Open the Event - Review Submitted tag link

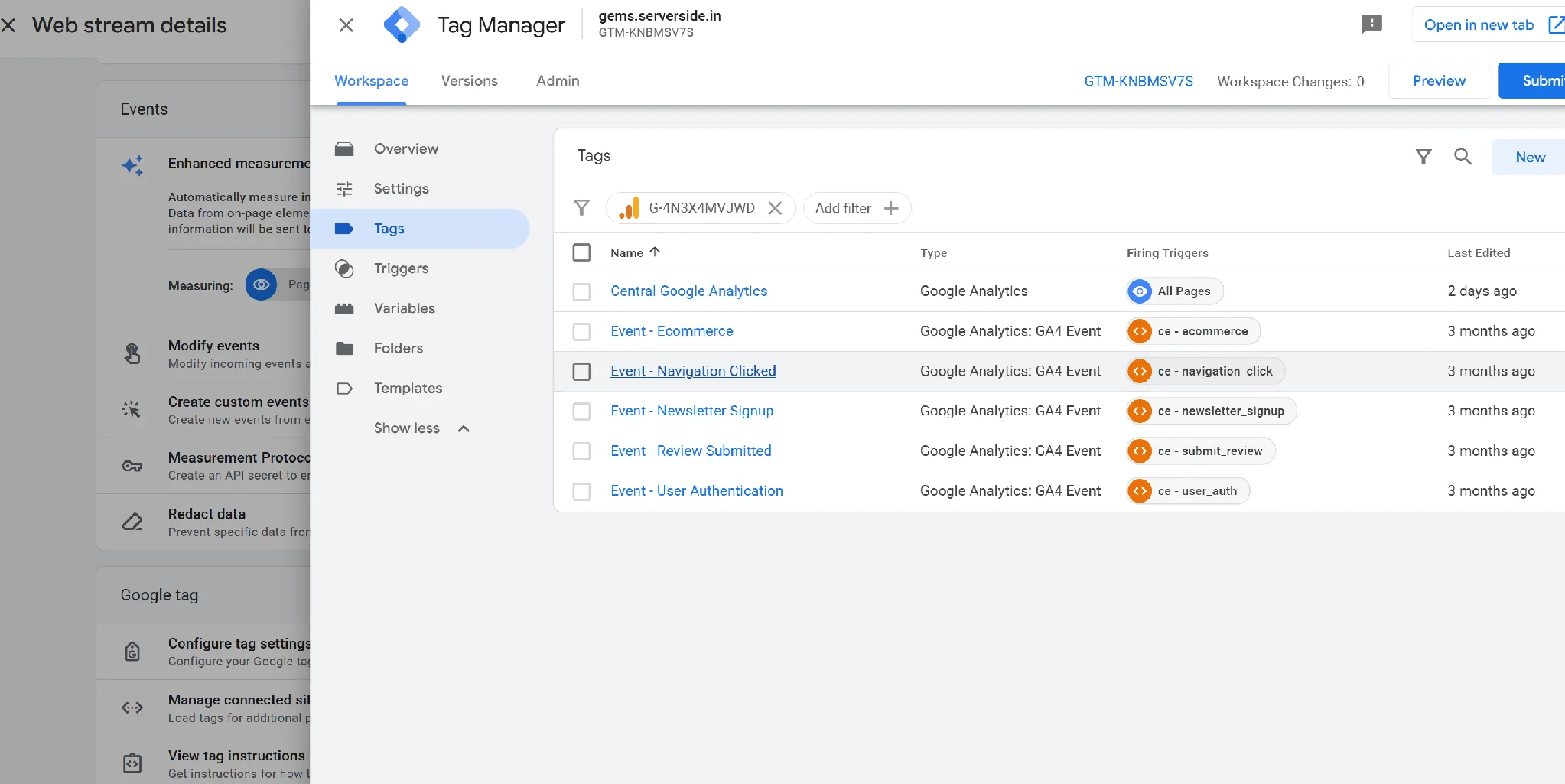[691, 451]
